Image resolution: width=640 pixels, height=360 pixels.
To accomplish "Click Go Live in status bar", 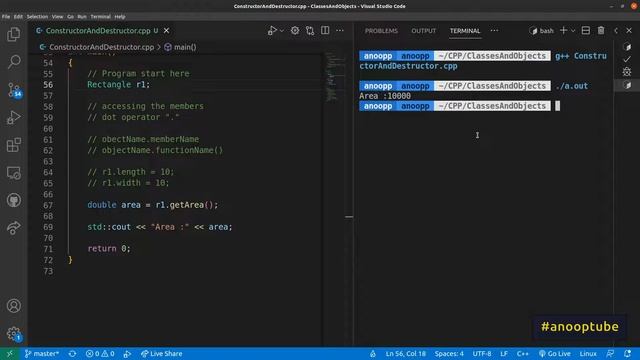I will [x=555, y=354].
